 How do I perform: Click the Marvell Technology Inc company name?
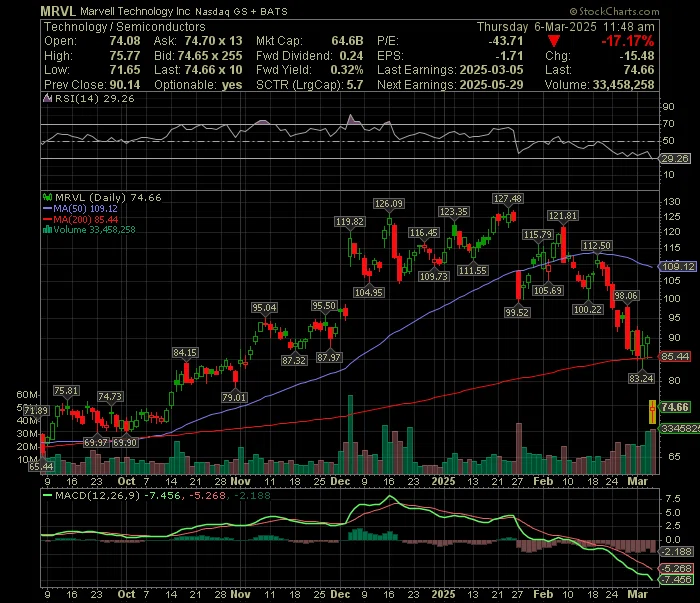pos(135,11)
